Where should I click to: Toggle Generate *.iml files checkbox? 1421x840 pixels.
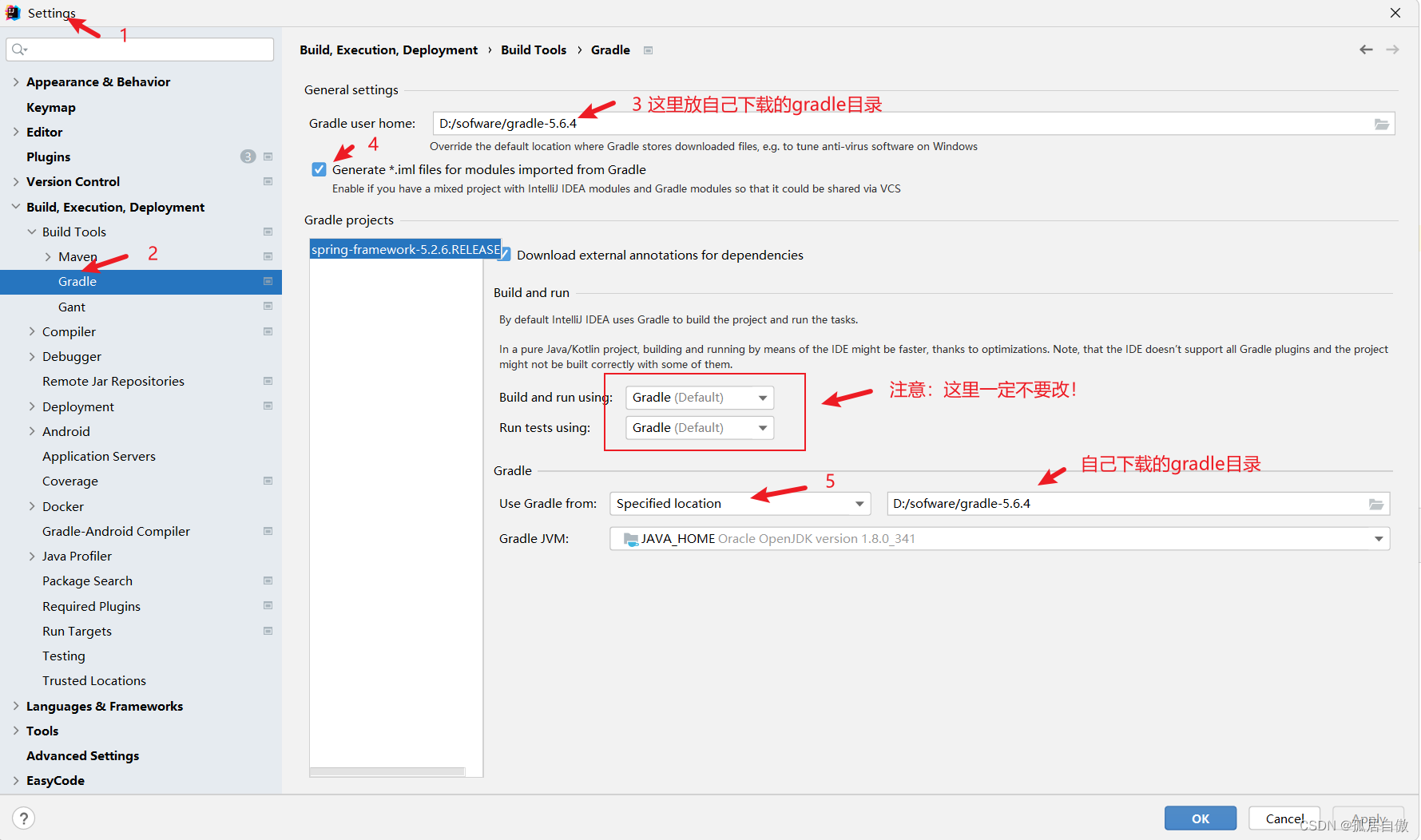320,169
